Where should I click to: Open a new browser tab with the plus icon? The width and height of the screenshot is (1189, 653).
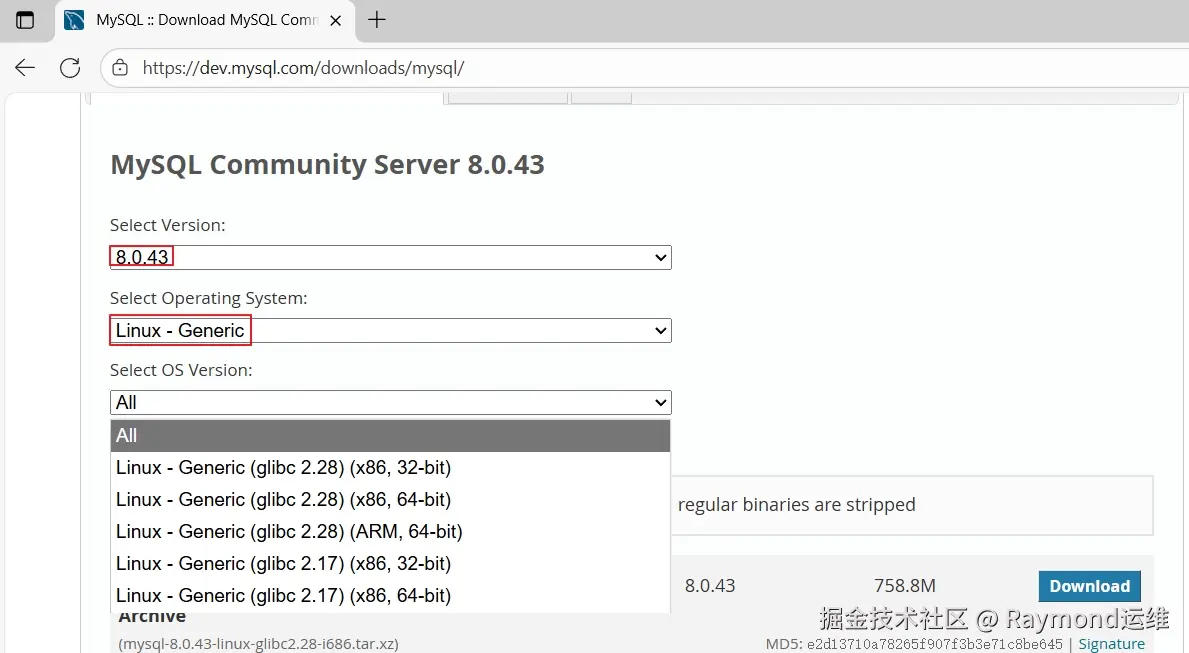tap(377, 20)
